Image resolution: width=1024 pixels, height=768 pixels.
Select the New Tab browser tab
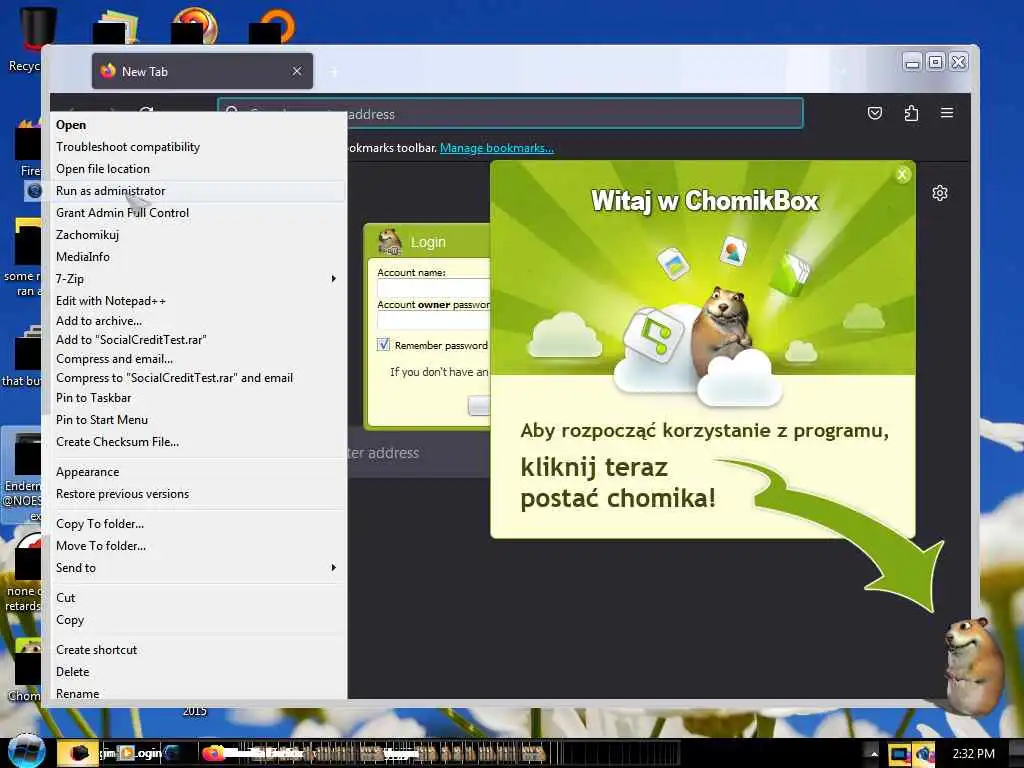[x=202, y=71]
